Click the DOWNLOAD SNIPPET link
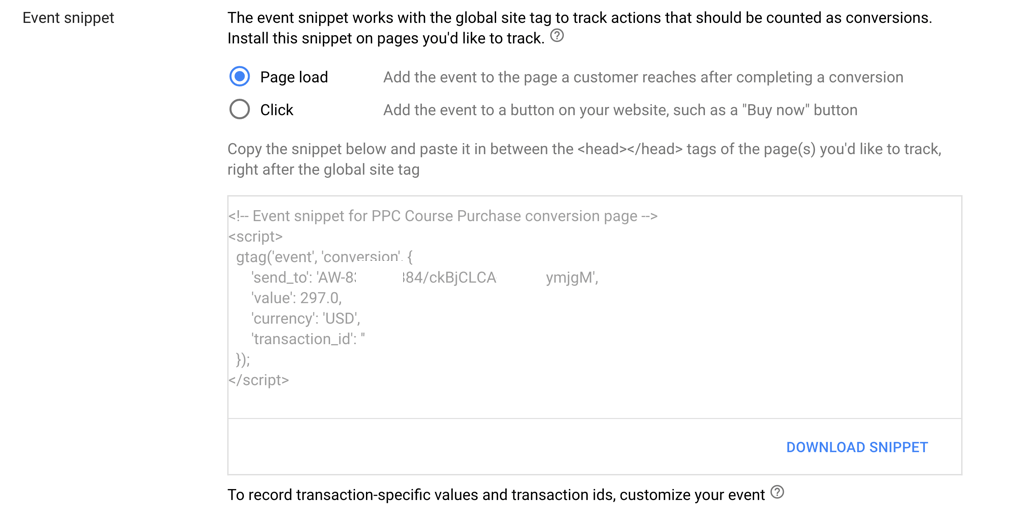Screen dimensions: 1023x514 857,447
